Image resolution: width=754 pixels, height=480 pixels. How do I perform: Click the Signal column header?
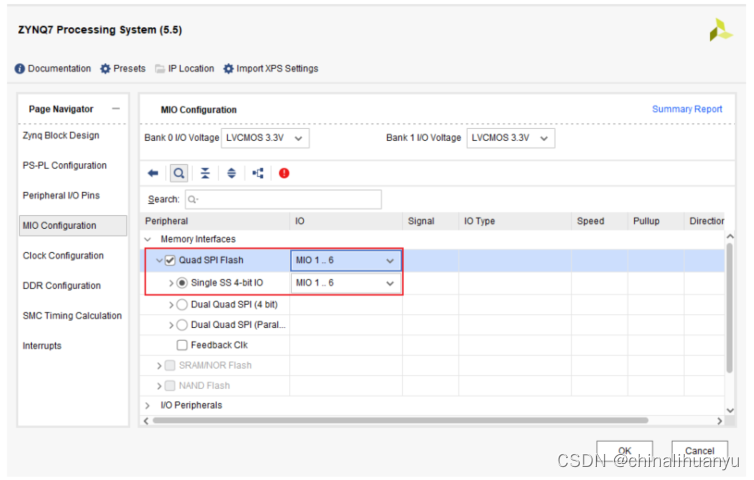431,221
